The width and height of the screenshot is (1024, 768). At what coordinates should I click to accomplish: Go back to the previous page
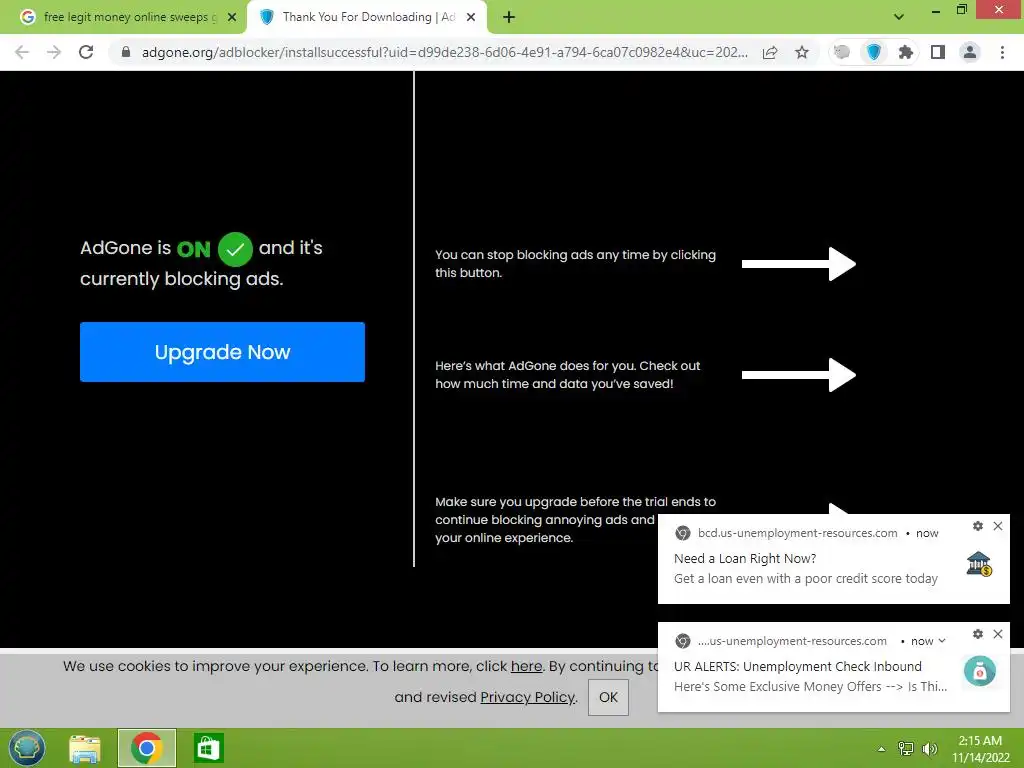(22, 52)
